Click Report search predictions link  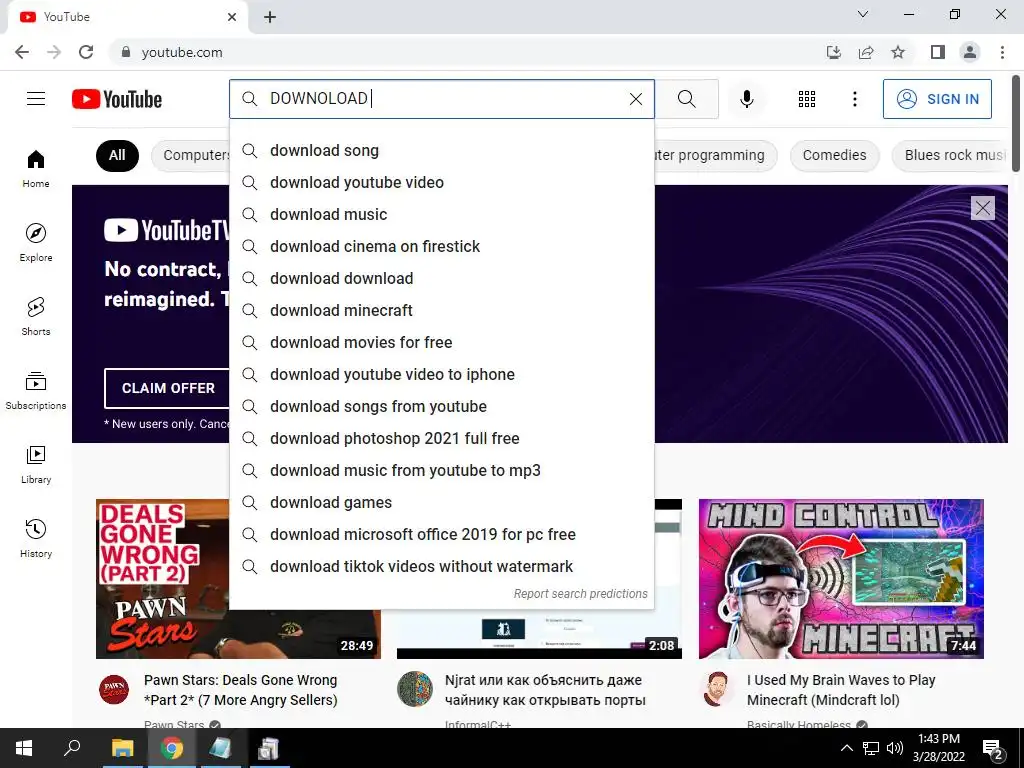point(580,594)
